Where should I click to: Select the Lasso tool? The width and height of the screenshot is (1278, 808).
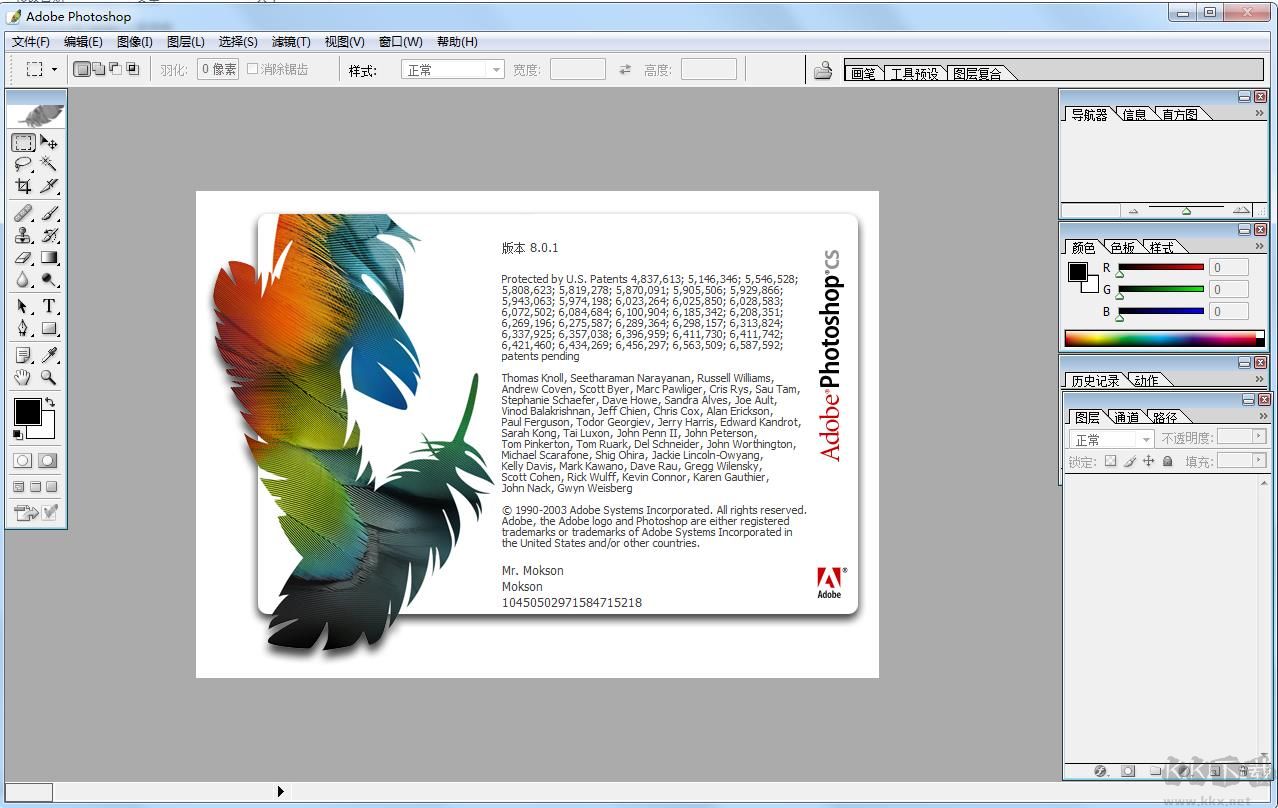(x=22, y=164)
